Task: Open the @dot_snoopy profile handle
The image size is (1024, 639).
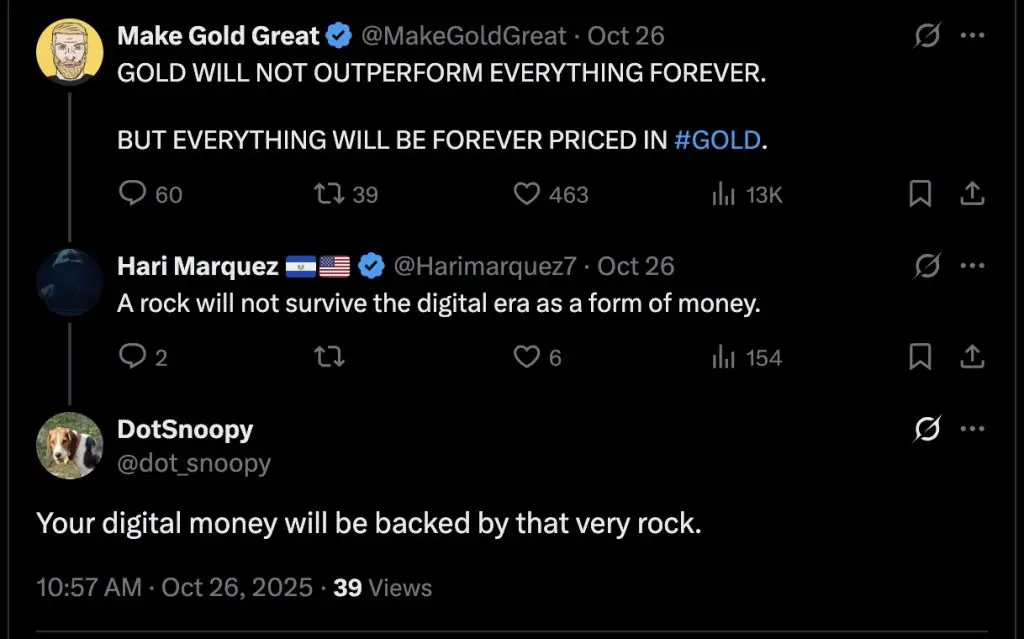Action: 194,464
